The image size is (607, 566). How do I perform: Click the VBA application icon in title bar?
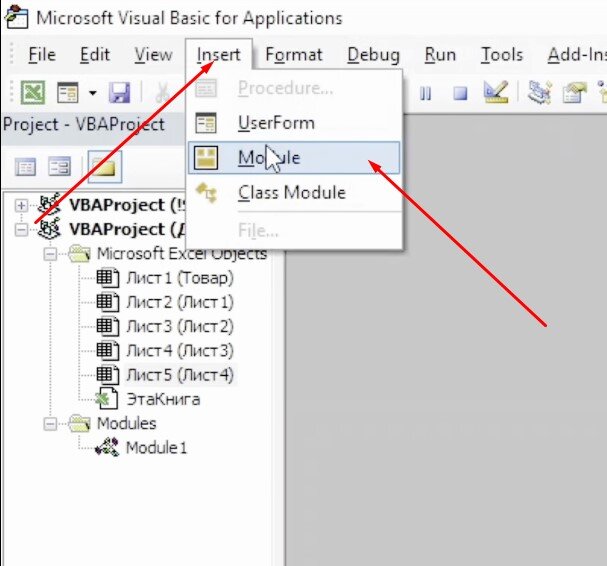[17, 17]
